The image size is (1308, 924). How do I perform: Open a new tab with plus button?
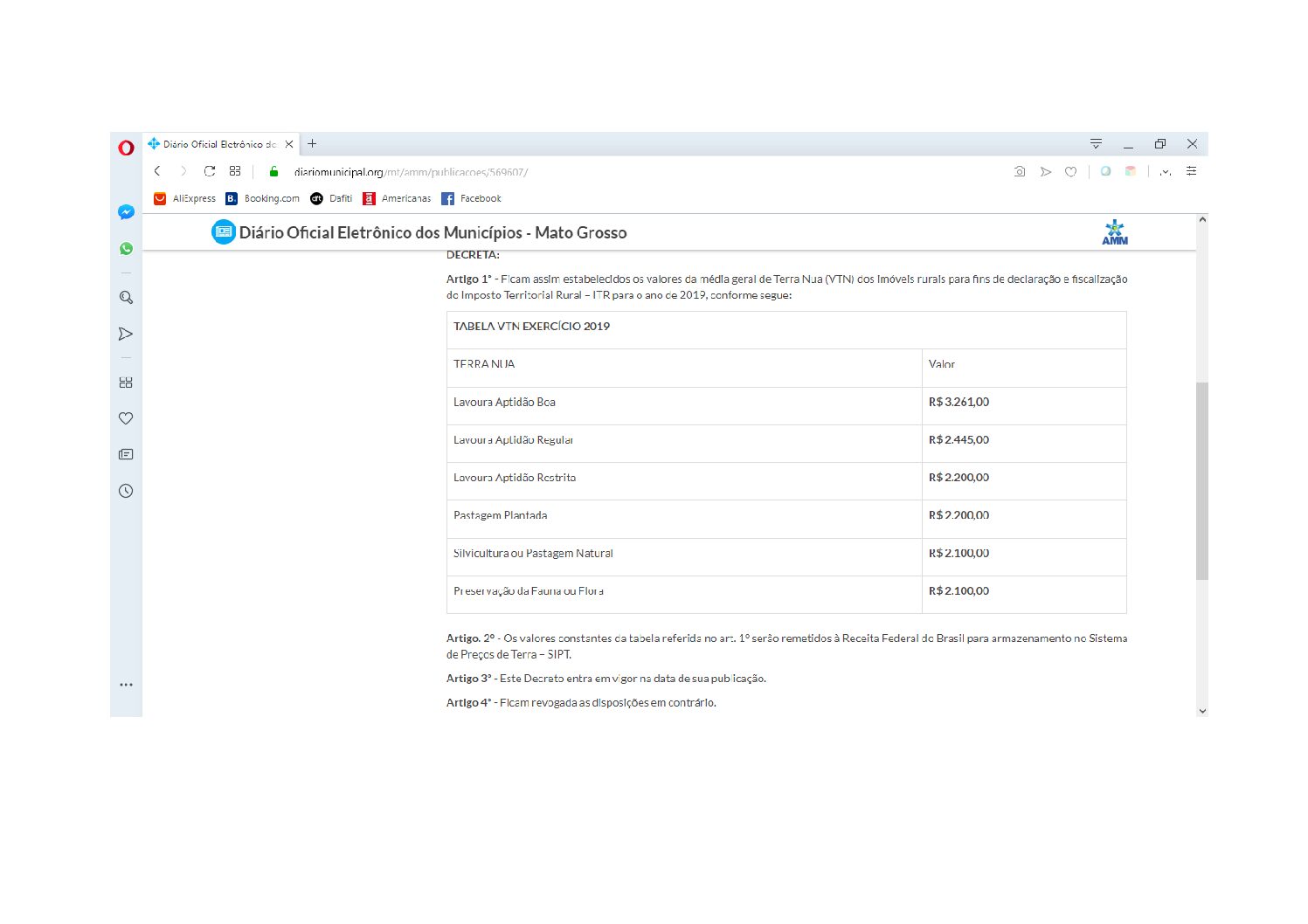(x=312, y=144)
